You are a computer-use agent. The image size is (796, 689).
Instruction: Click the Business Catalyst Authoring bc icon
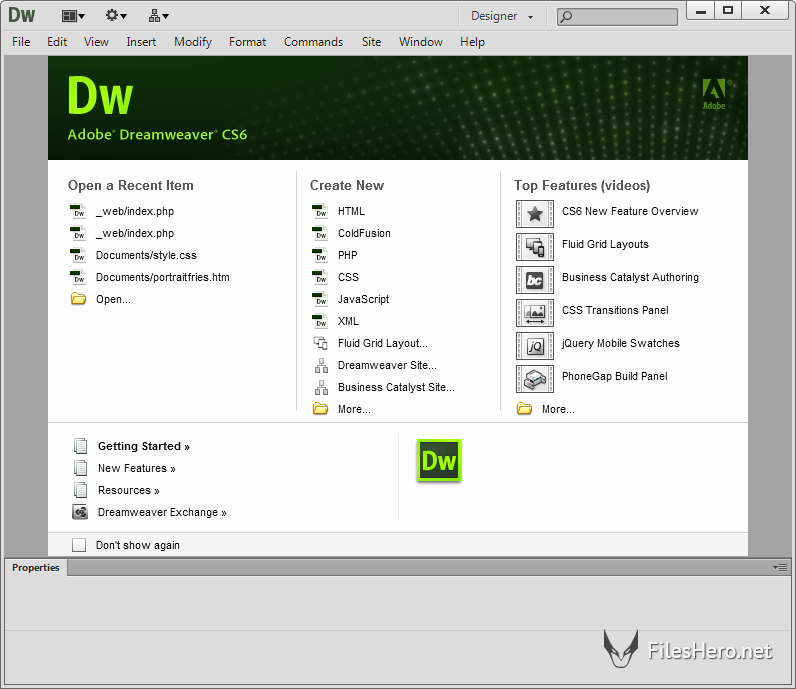click(535, 280)
